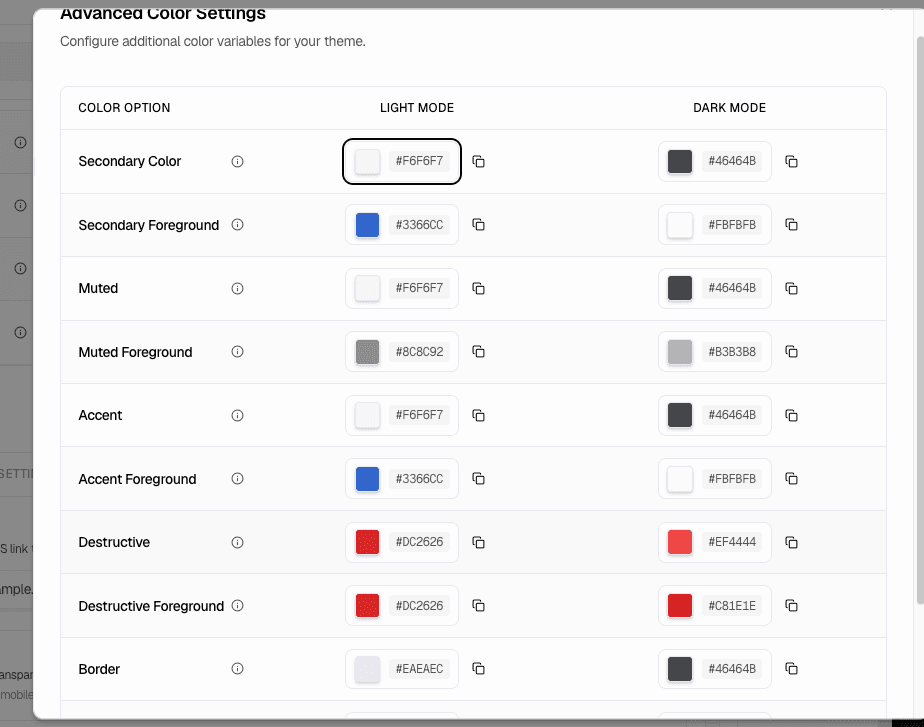The width and height of the screenshot is (924, 727).
Task: Copy the Border dark mode hex value
Action: pyautogui.click(x=791, y=669)
